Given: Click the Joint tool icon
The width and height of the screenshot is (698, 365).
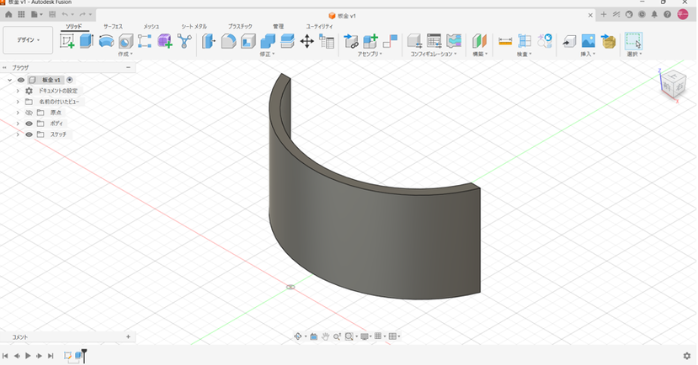Looking at the screenshot, I should coord(390,41).
